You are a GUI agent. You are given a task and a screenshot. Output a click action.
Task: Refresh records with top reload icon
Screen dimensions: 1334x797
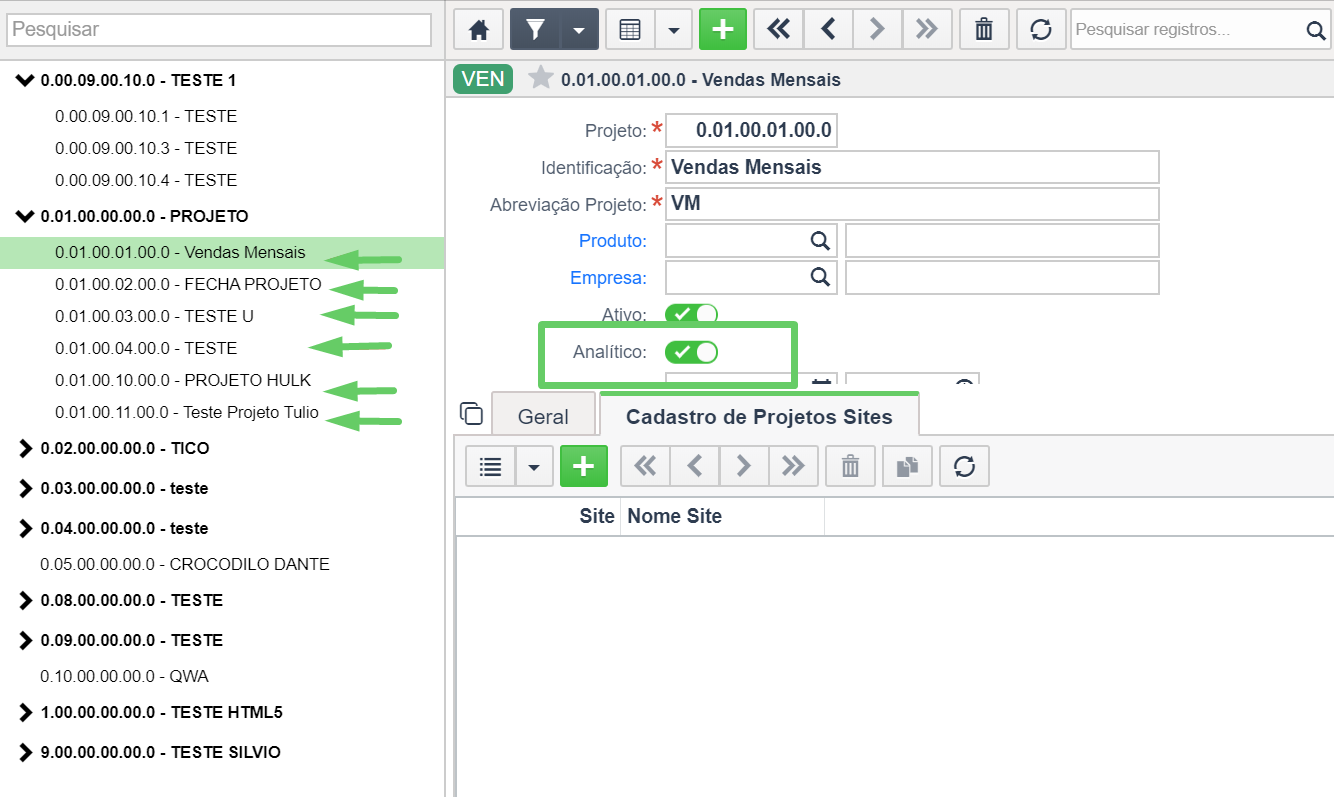tap(1041, 29)
